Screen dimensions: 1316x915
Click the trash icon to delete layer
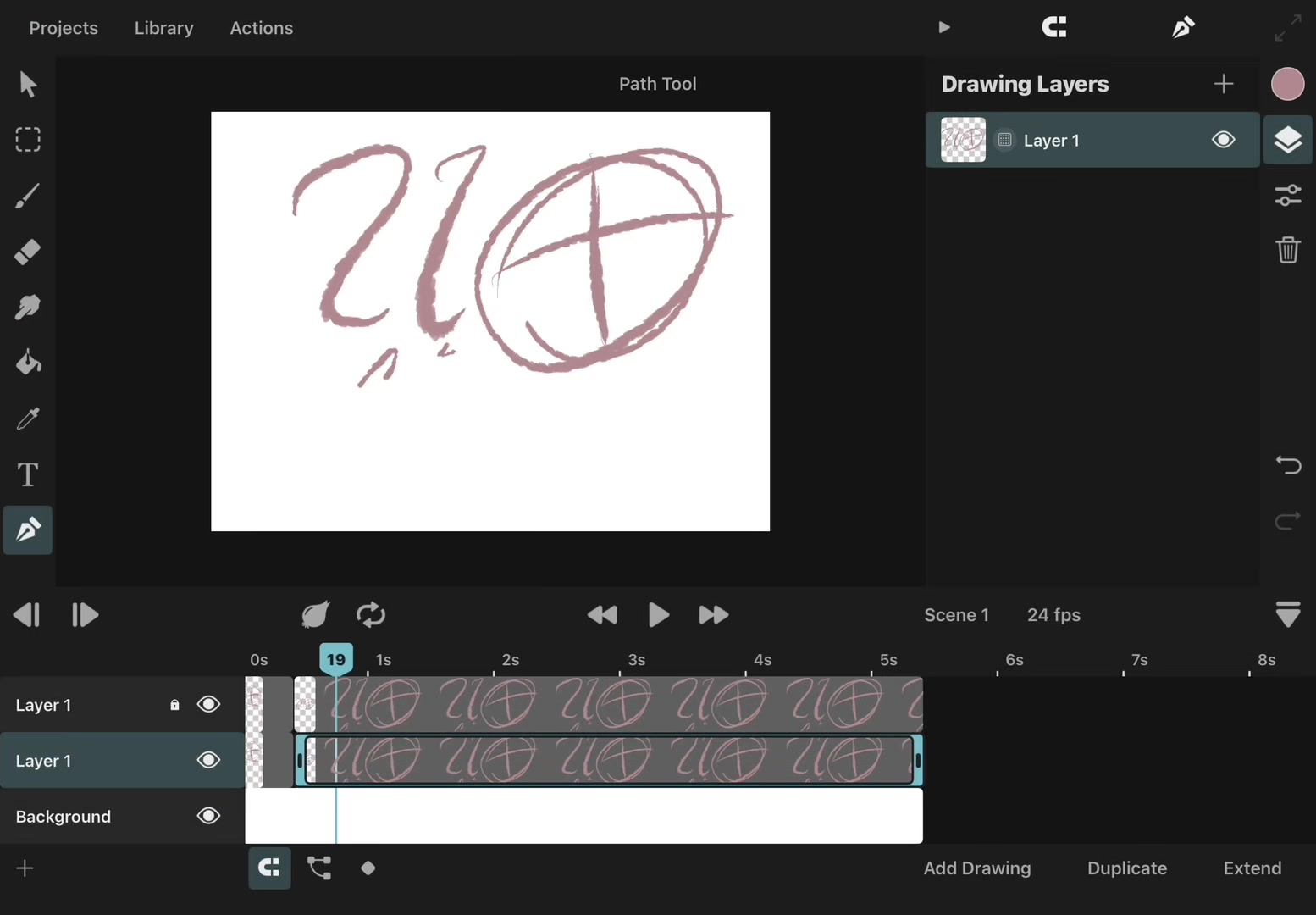click(x=1287, y=250)
